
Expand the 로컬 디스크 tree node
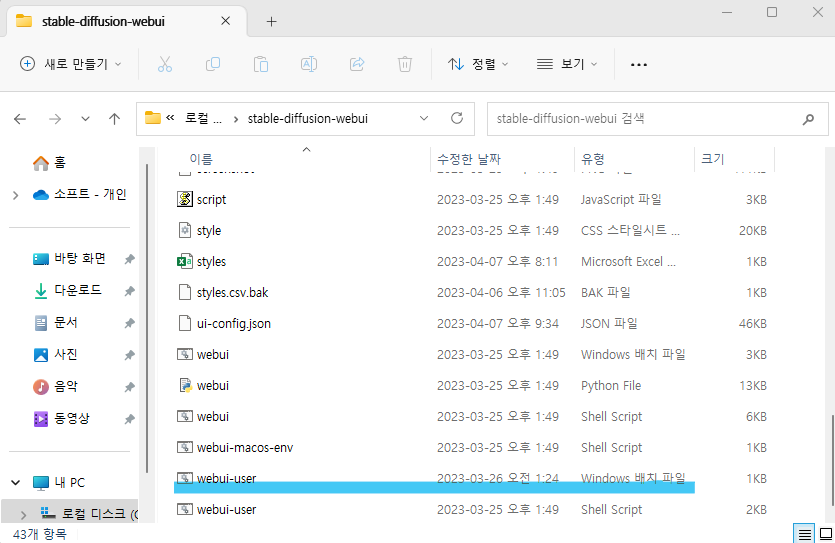click(x=23, y=515)
